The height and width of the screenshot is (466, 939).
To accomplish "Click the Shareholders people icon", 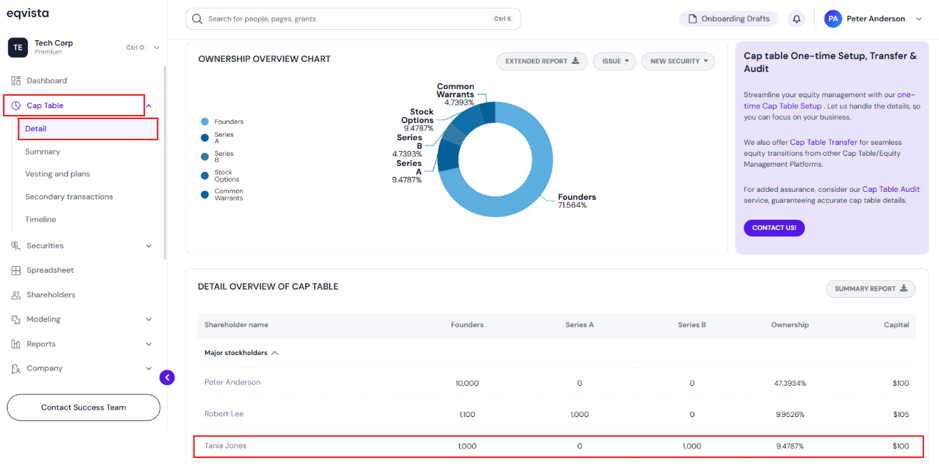I will [16, 295].
